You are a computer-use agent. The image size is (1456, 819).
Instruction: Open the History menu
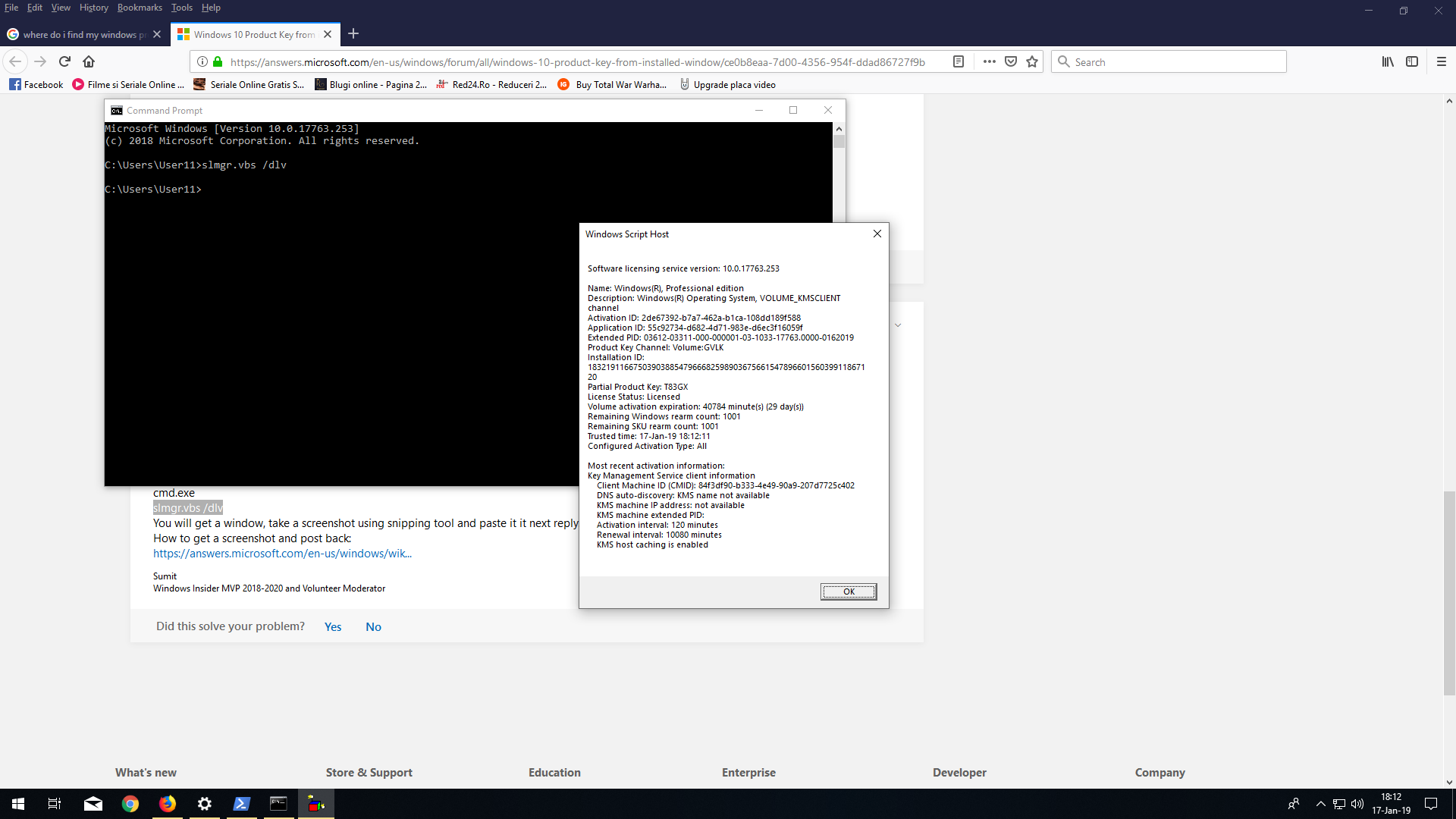tap(94, 8)
